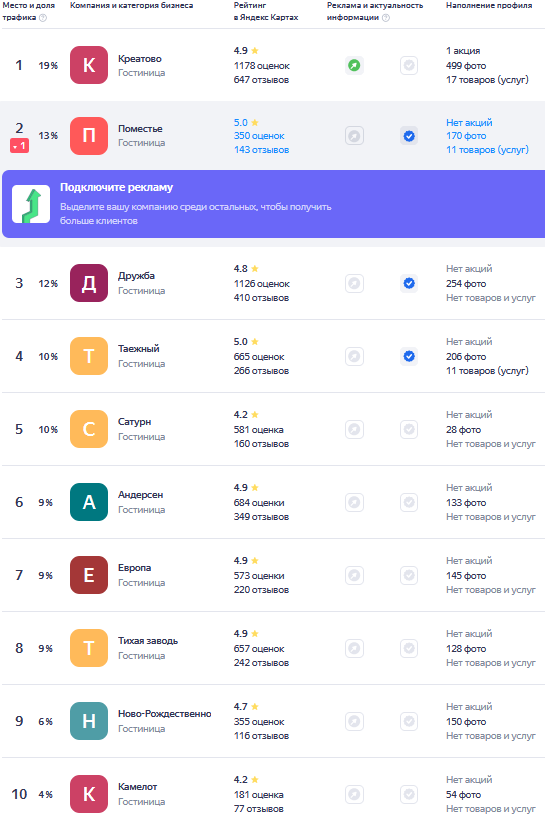This screenshot has height=825, width=545.
Task: Click the grey verified checkmark for Андерсен
Action: click(x=409, y=502)
